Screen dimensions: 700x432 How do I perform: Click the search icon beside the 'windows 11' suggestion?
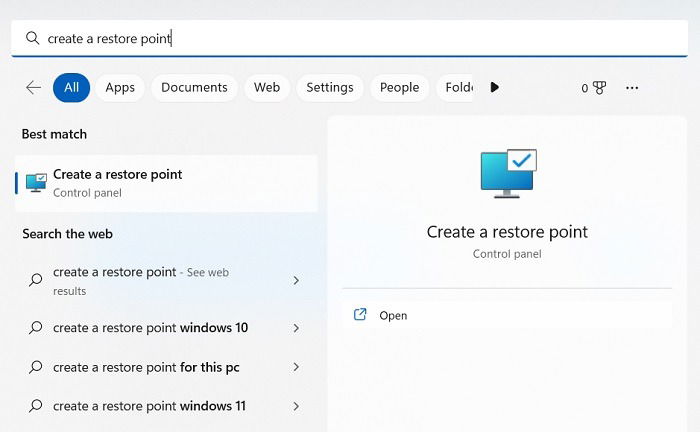(36, 406)
